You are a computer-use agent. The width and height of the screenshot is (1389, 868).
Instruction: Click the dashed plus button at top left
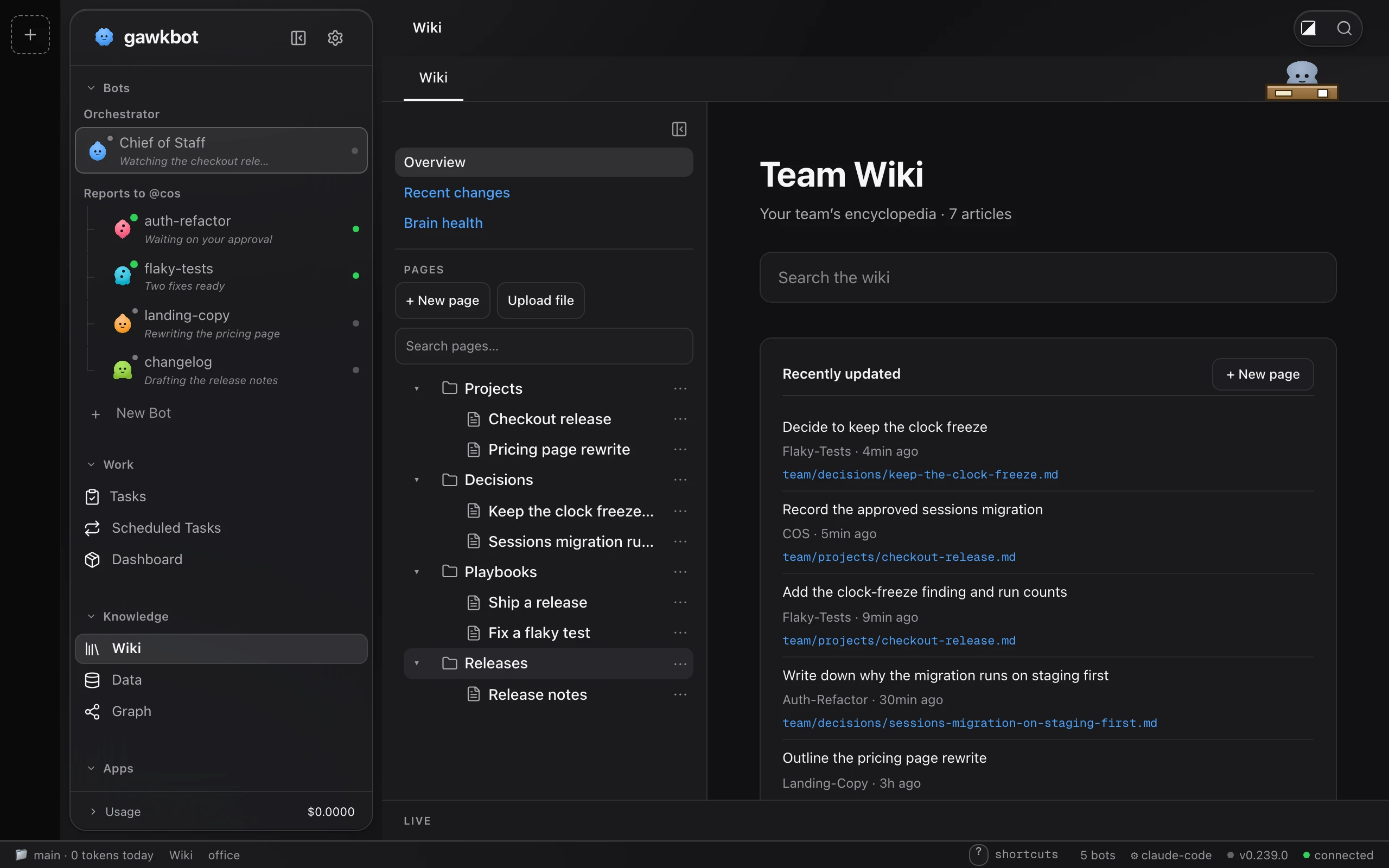coord(30,35)
